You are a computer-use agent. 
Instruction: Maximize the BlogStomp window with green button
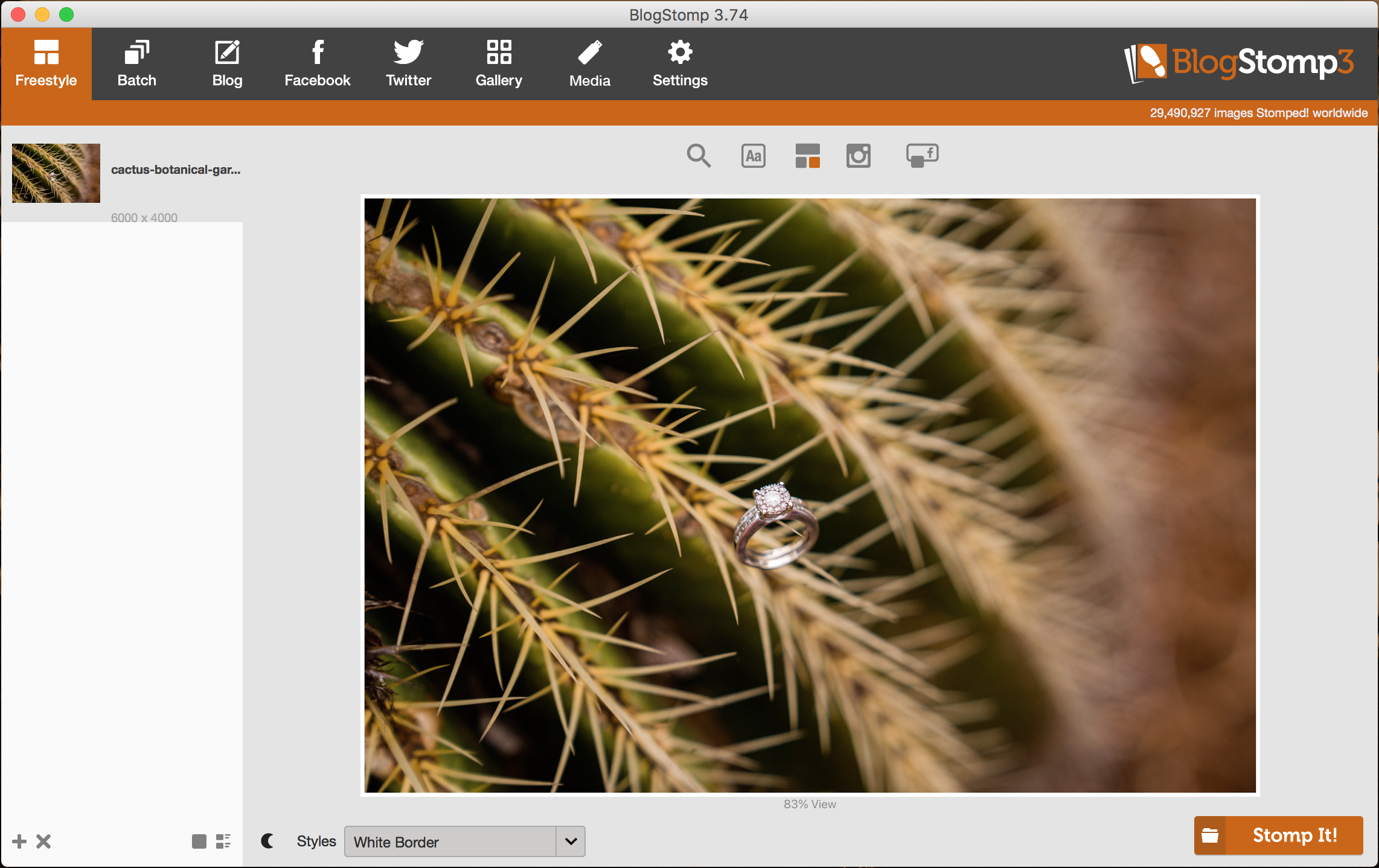tap(66, 14)
